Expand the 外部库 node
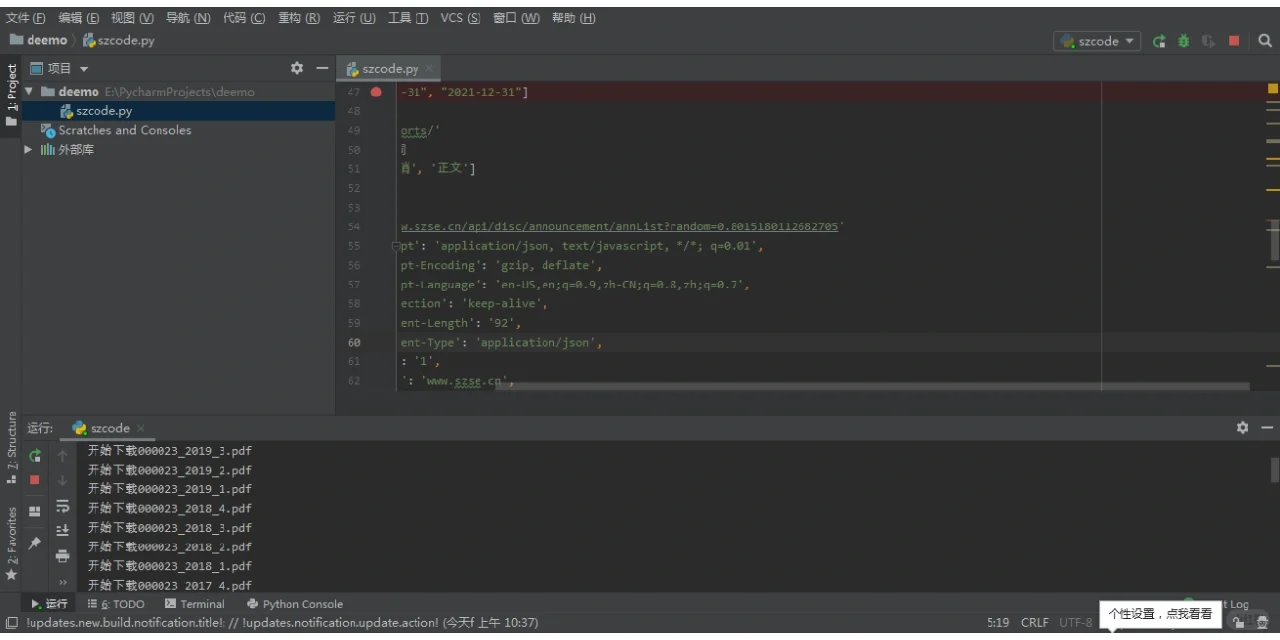 click(x=27, y=149)
